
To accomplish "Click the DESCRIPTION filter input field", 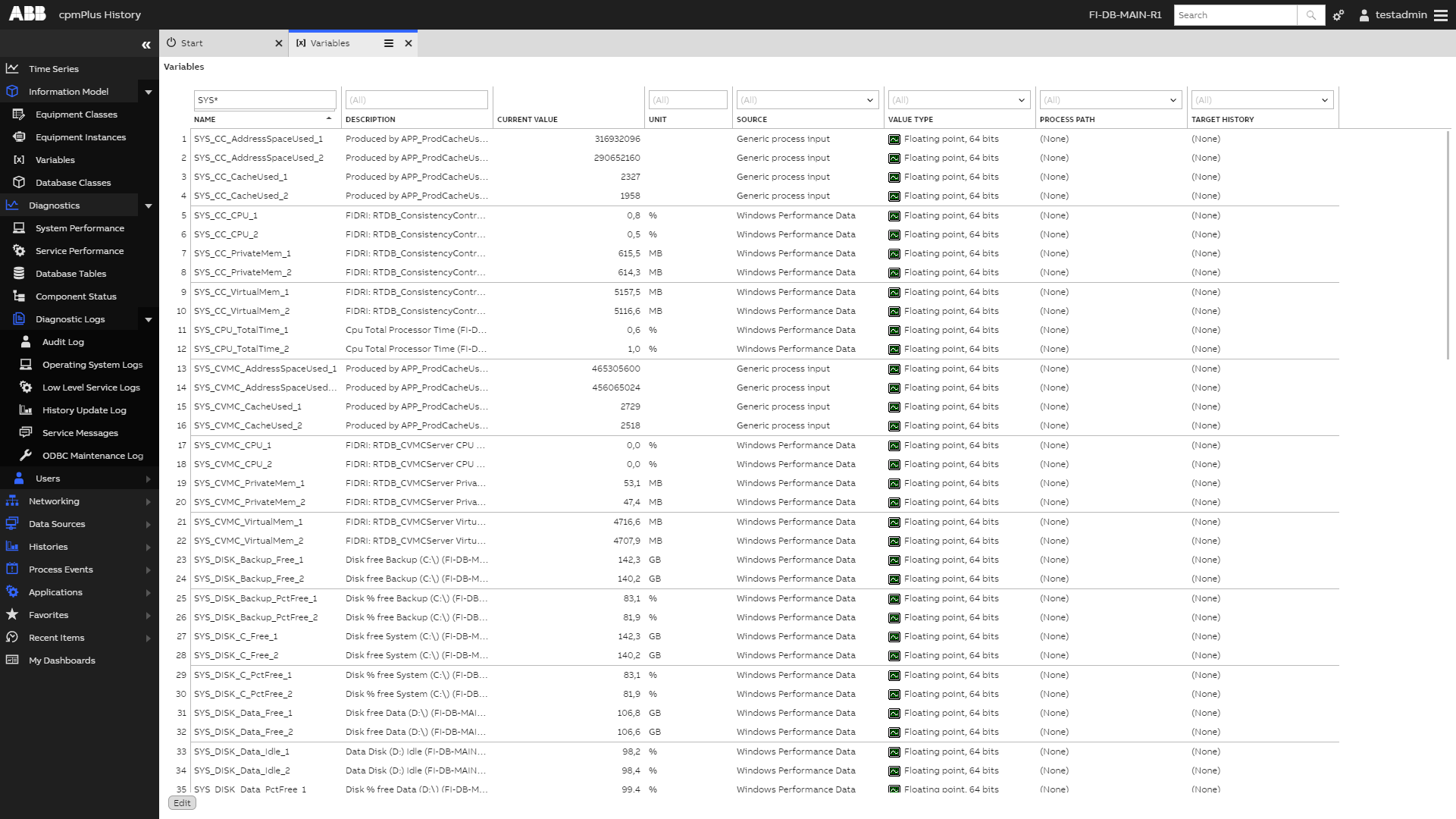I will tap(416, 100).
